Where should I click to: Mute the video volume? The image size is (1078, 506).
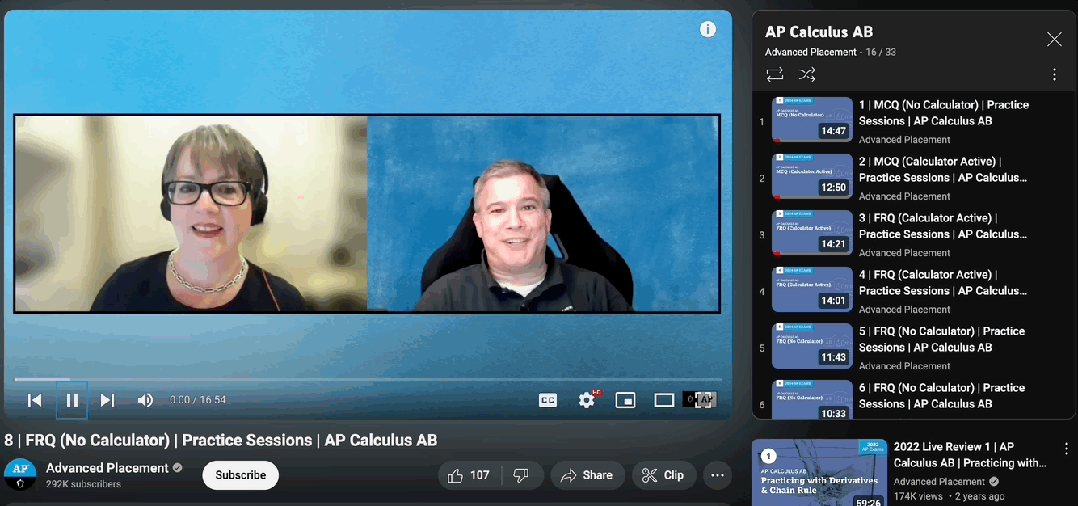(x=145, y=400)
